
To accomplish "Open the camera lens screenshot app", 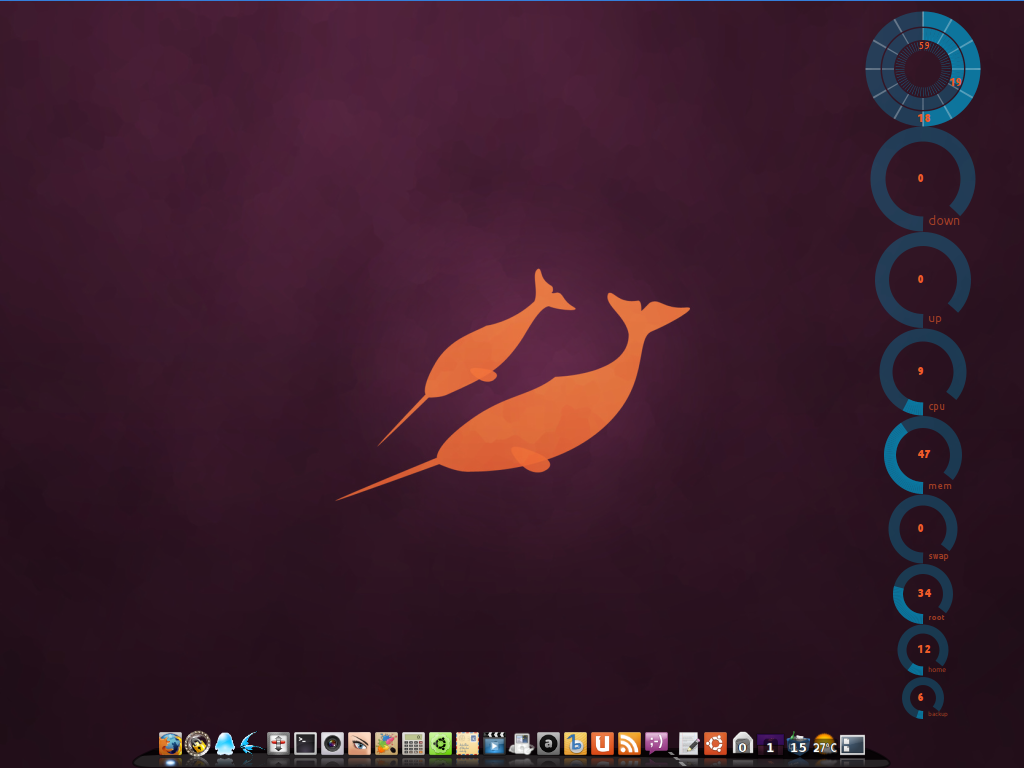I will [x=332, y=743].
